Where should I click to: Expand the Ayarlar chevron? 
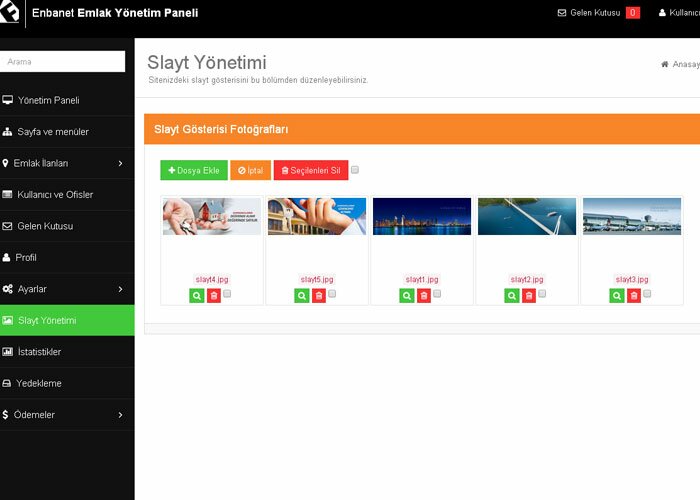click(x=120, y=289)
